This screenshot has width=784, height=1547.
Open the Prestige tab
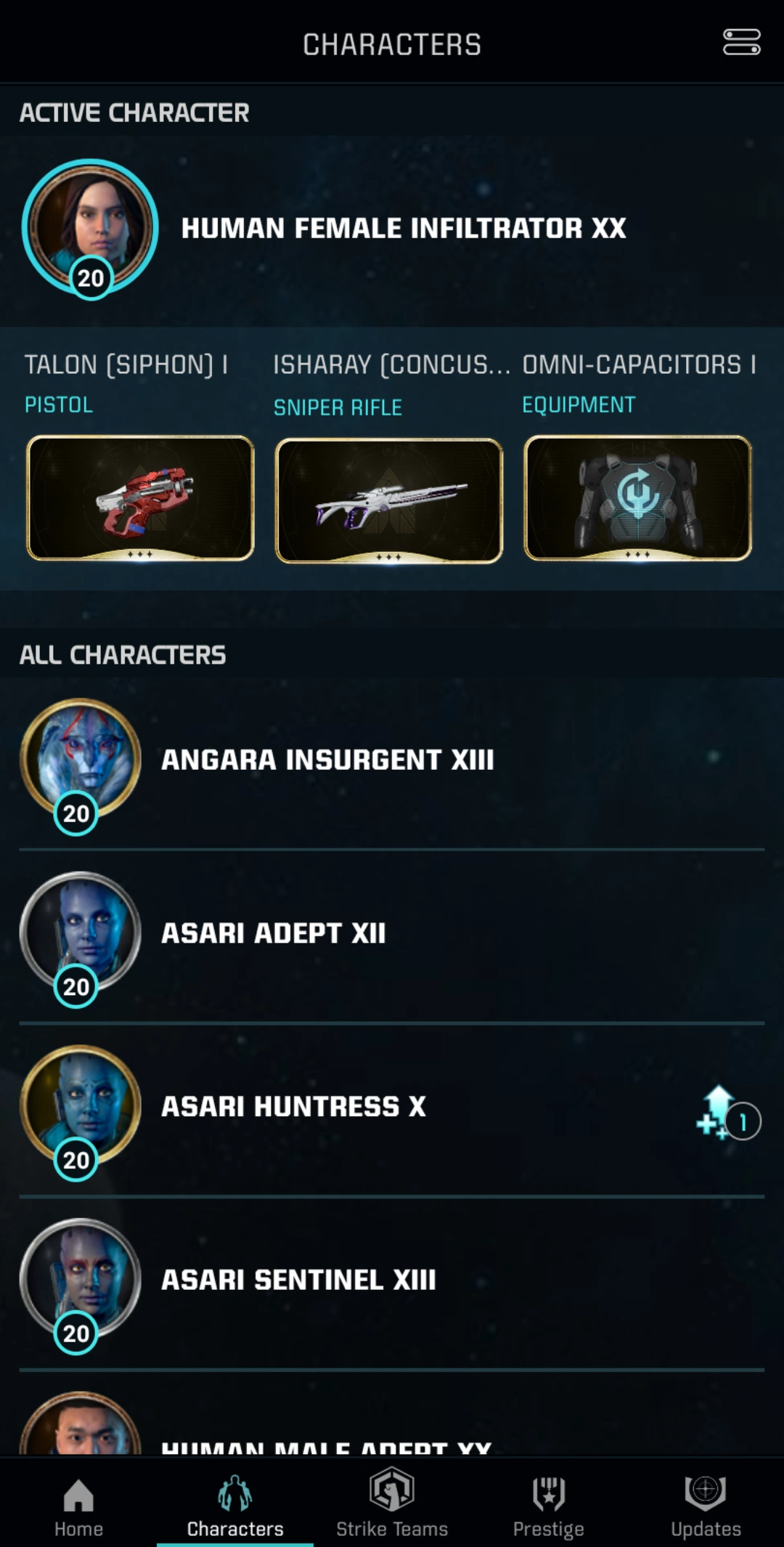tap(549, 1506)
